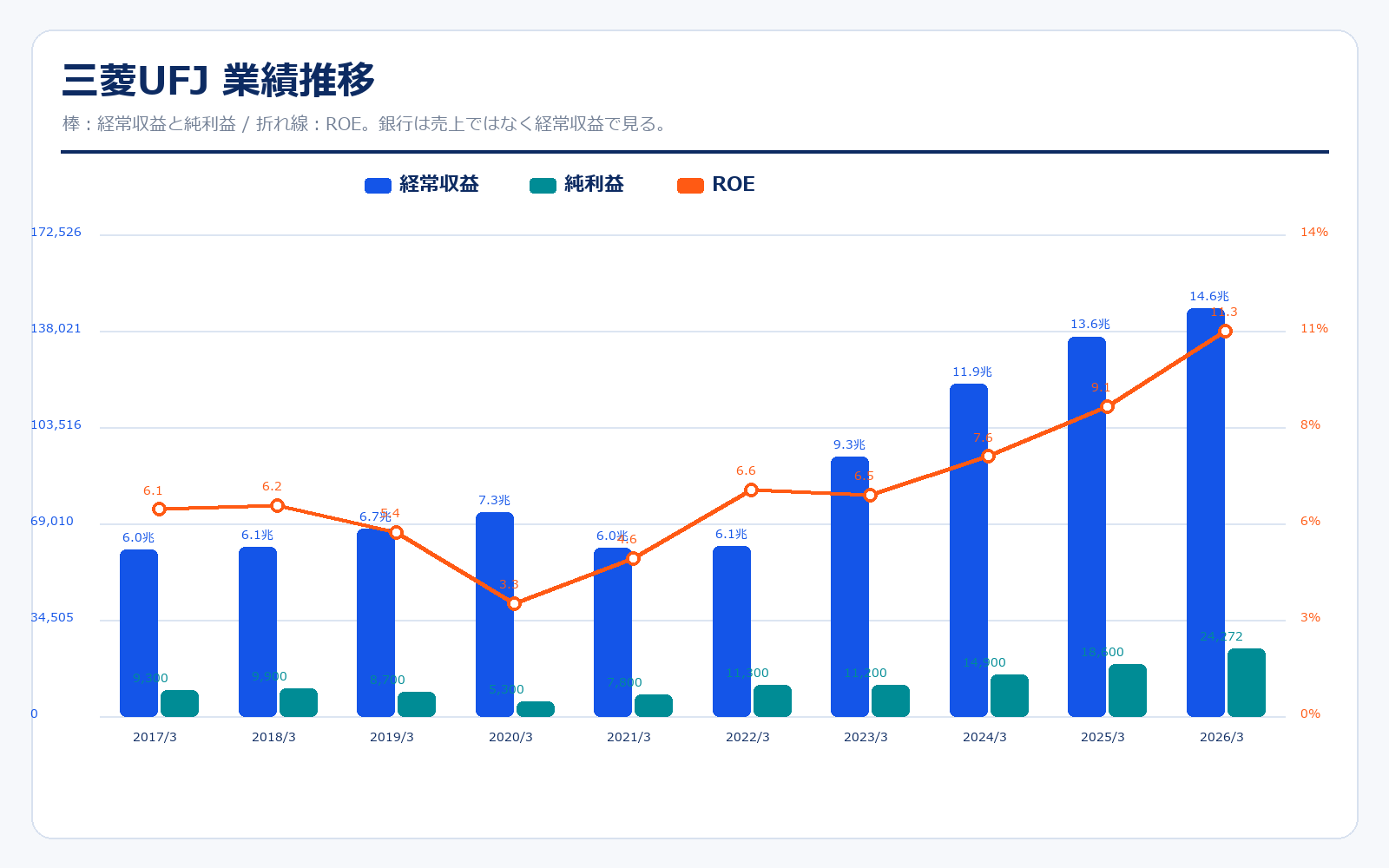Click the teal 純利益 legend swatch
The width and height of the screenshot is (1389, 868).
click(543, 185)
